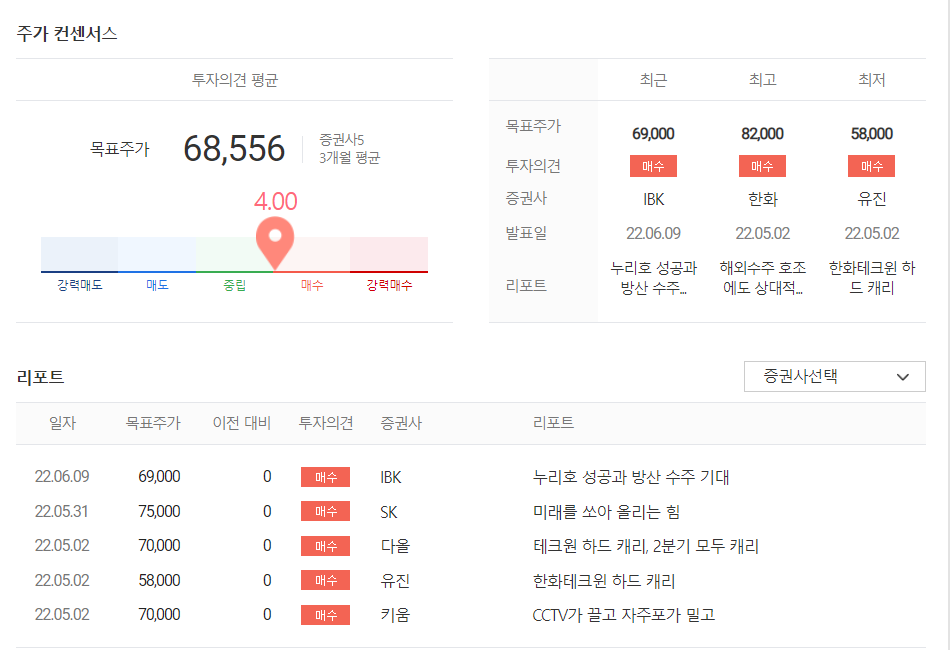950x650 pixels.
Task: Click 매수 badge under 최고 column
Action: [762, 166]
